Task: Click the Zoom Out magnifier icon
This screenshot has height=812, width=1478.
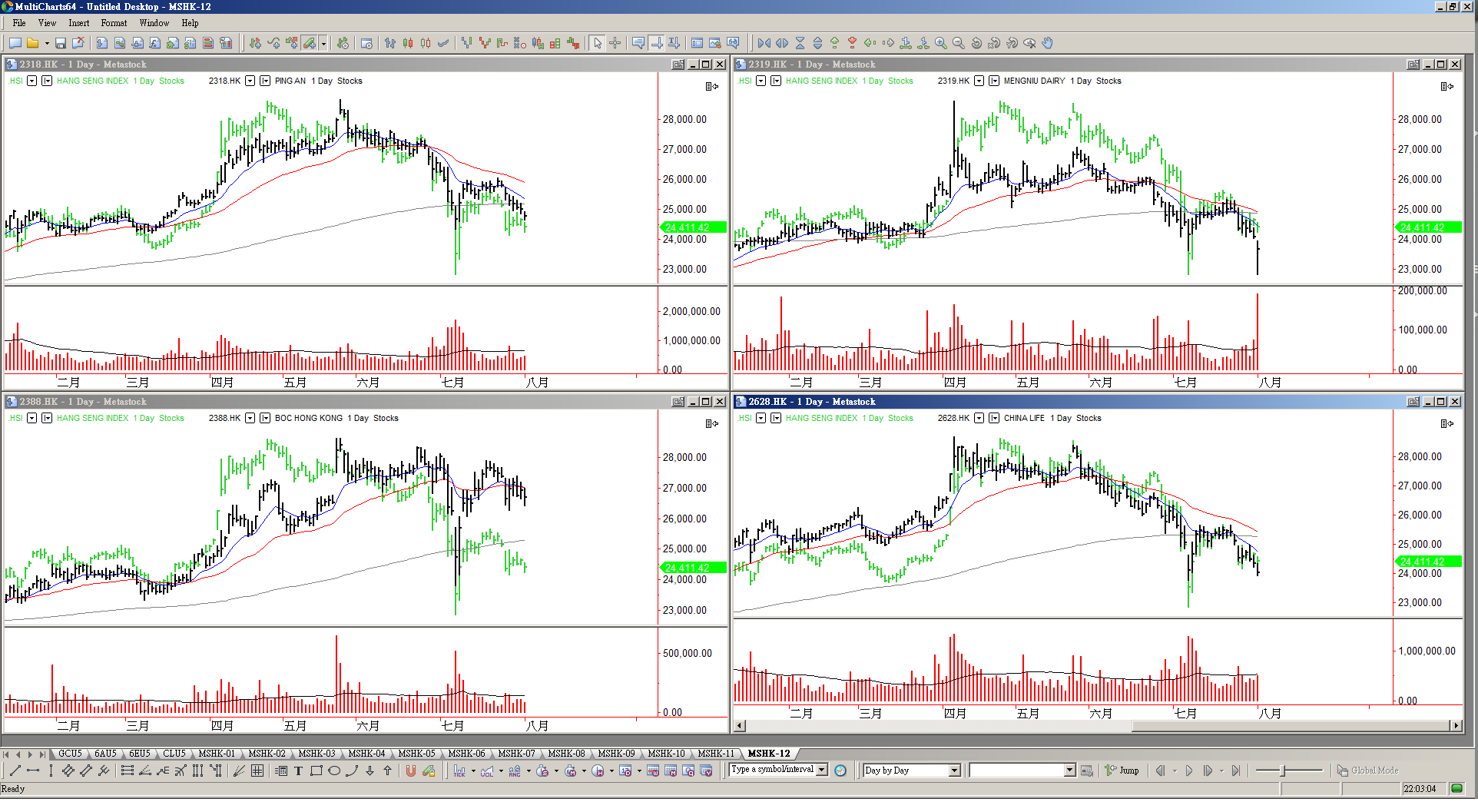Action: 958,44
